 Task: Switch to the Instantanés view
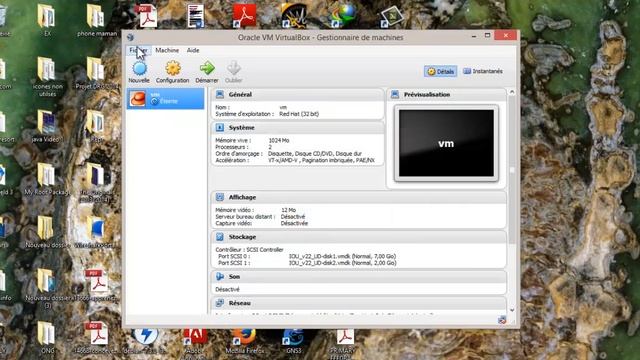click(x=483, y=71)
